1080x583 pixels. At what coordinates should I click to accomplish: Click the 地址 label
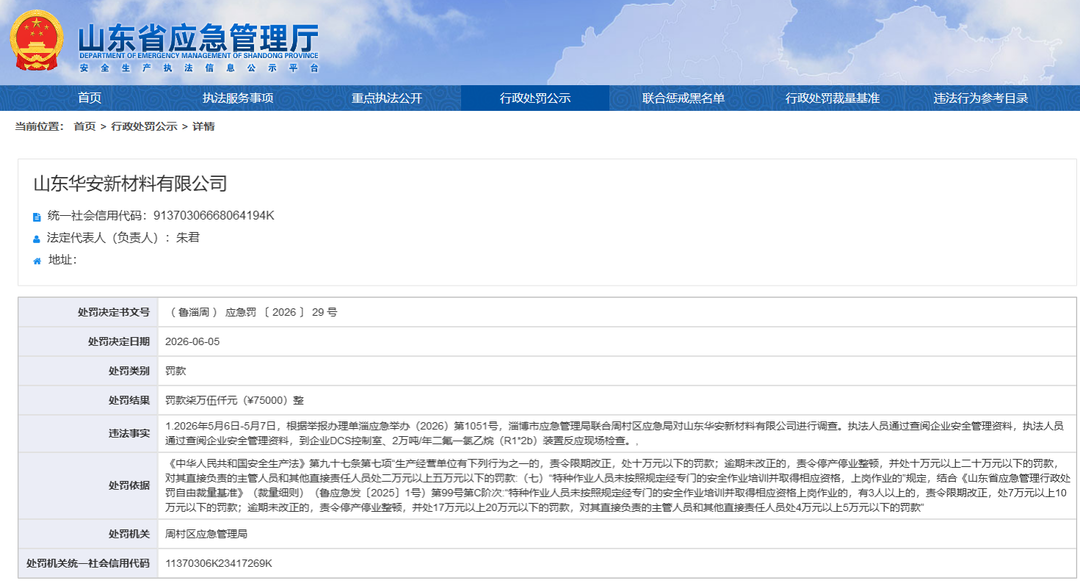(x=62, y=260)
